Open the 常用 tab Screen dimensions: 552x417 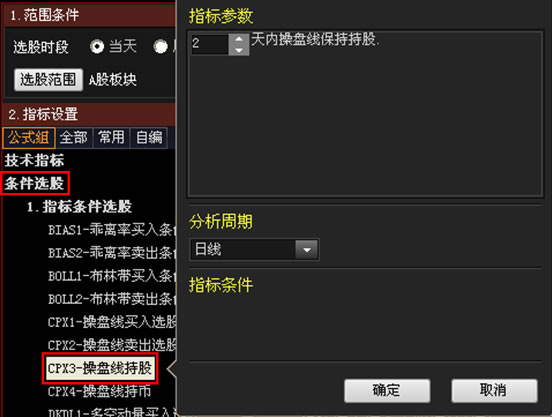[111, 138]
